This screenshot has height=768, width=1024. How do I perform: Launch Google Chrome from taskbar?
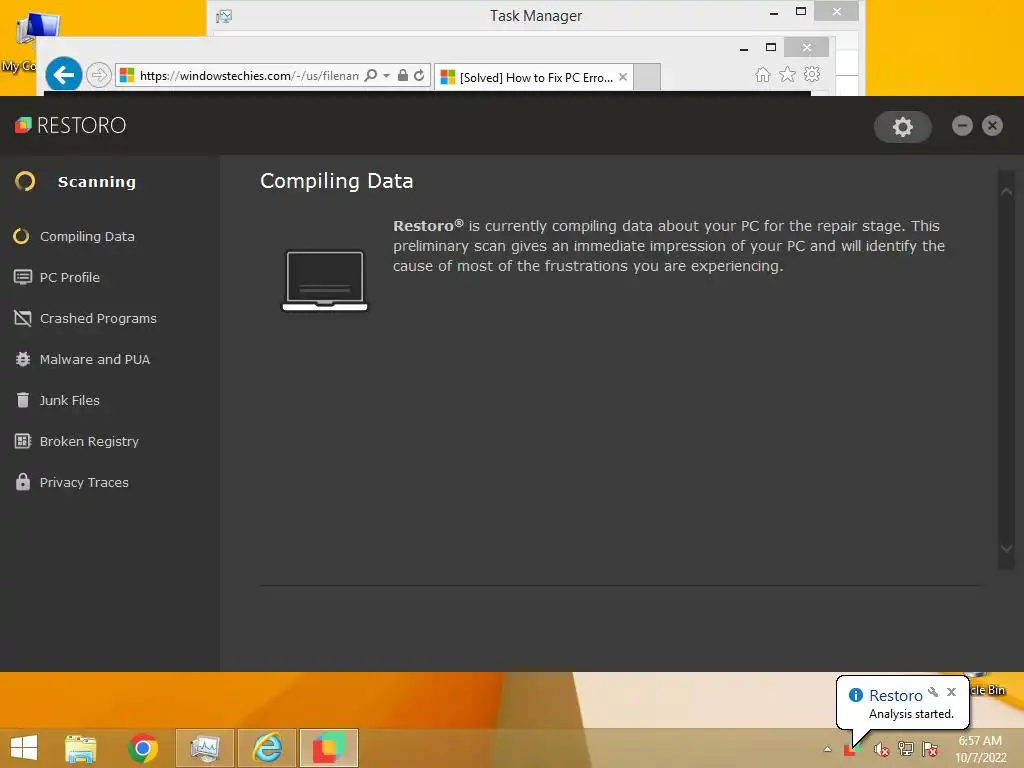coord(143,748)
